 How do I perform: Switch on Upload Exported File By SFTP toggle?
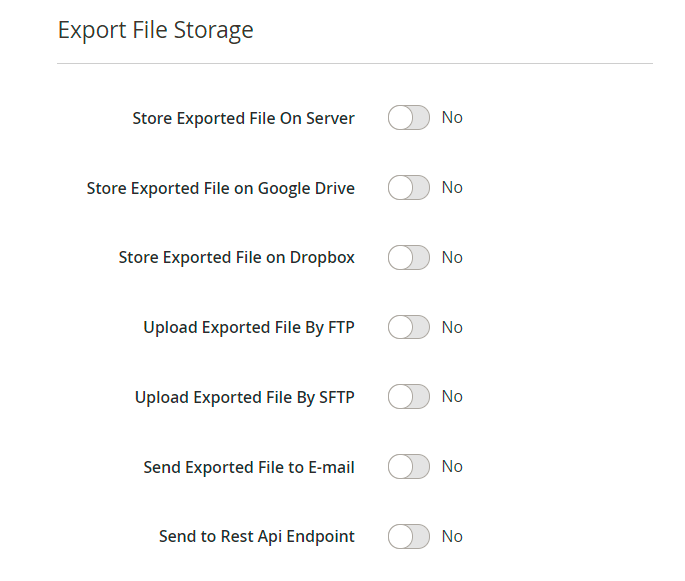tap(408, 397)
